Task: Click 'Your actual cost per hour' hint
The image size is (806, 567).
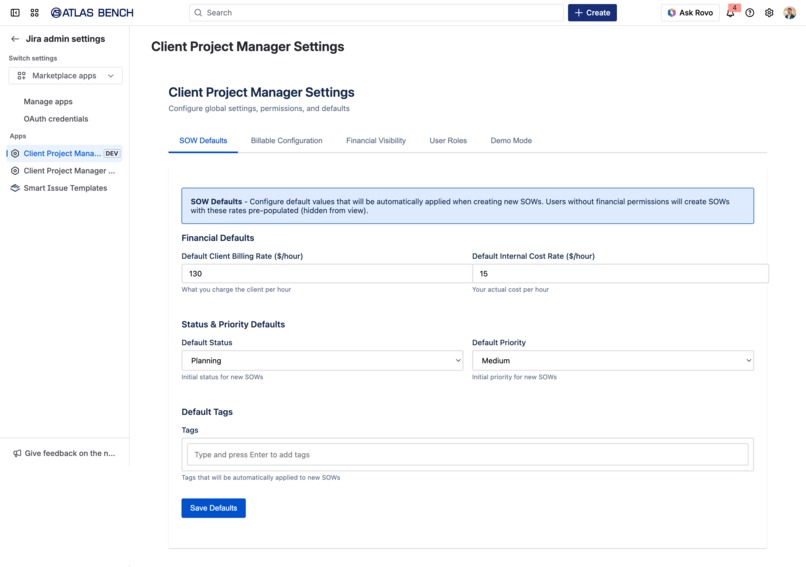Action: (x=510, y=289)
